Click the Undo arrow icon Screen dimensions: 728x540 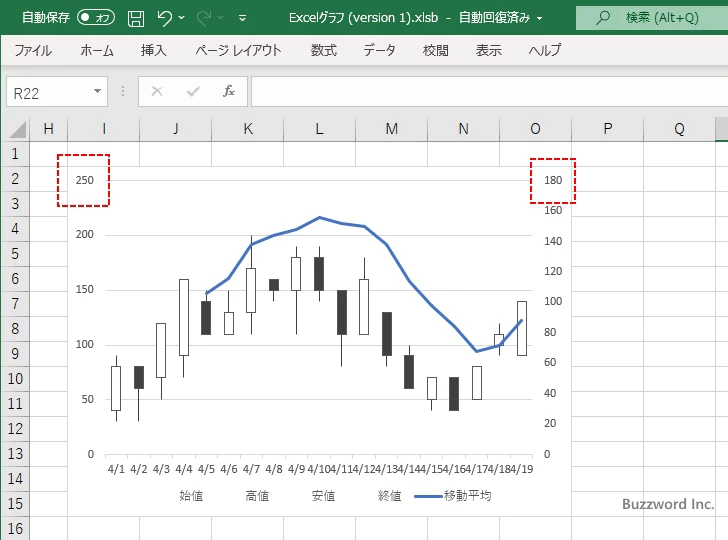(164, 18)
